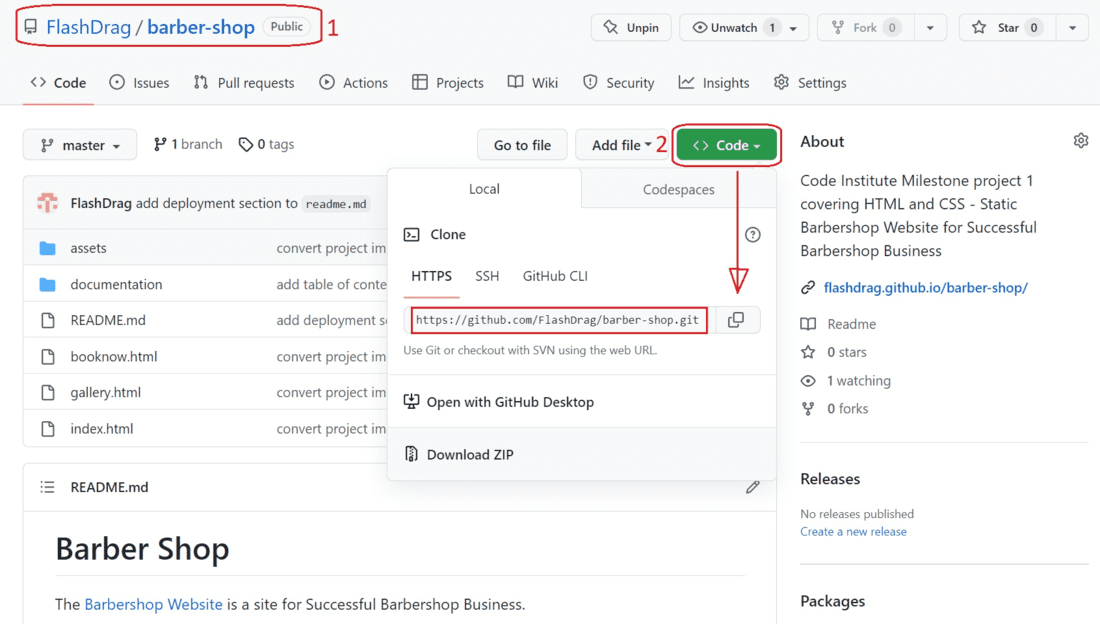Switch to Codespaces tab

tap(678, 190)
